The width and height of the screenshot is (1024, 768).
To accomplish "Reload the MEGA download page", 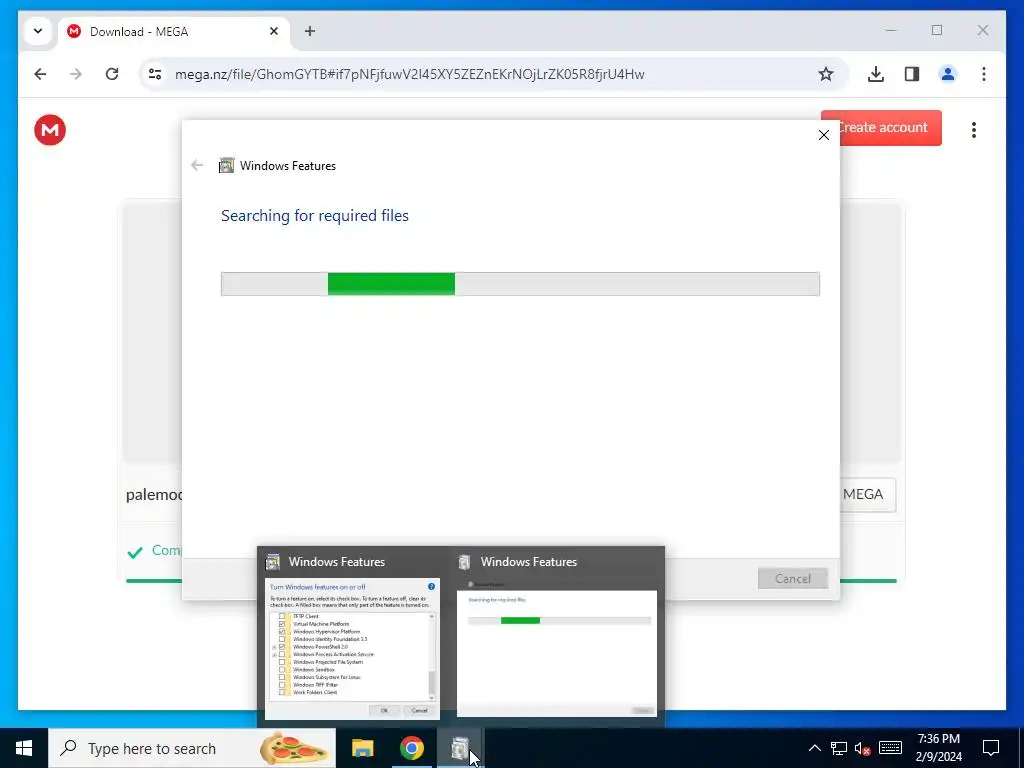I will coord(112,74).
